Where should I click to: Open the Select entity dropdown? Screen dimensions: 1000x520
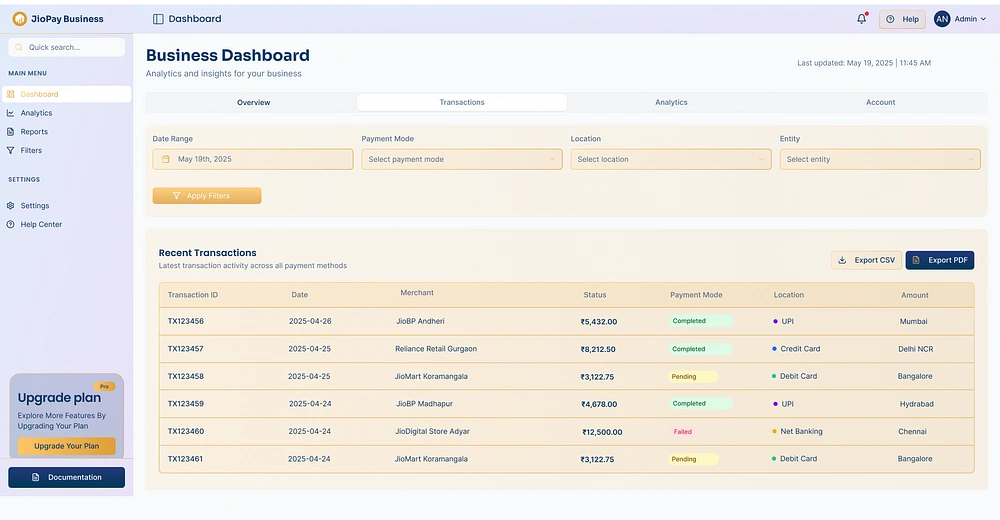click(880, 160)
